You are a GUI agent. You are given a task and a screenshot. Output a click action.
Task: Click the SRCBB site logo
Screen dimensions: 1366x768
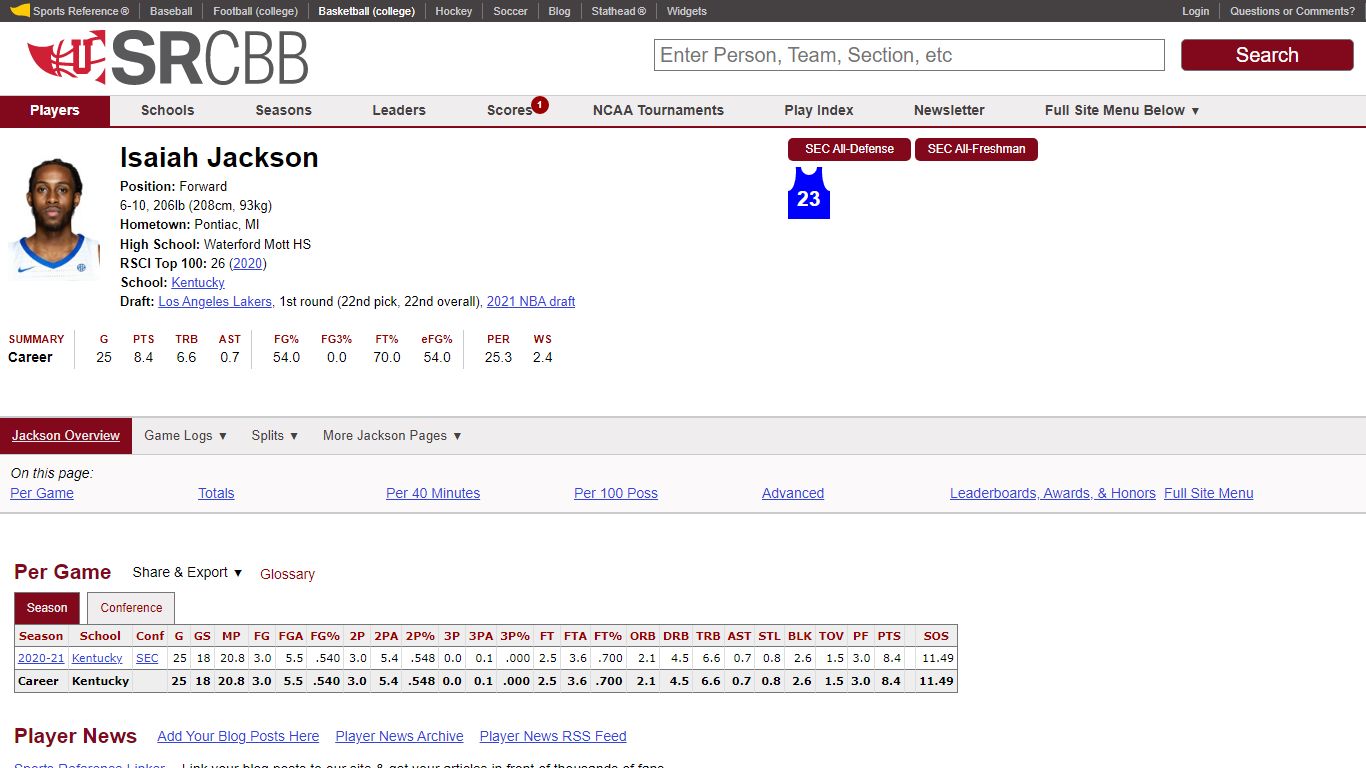coord(167,57)
